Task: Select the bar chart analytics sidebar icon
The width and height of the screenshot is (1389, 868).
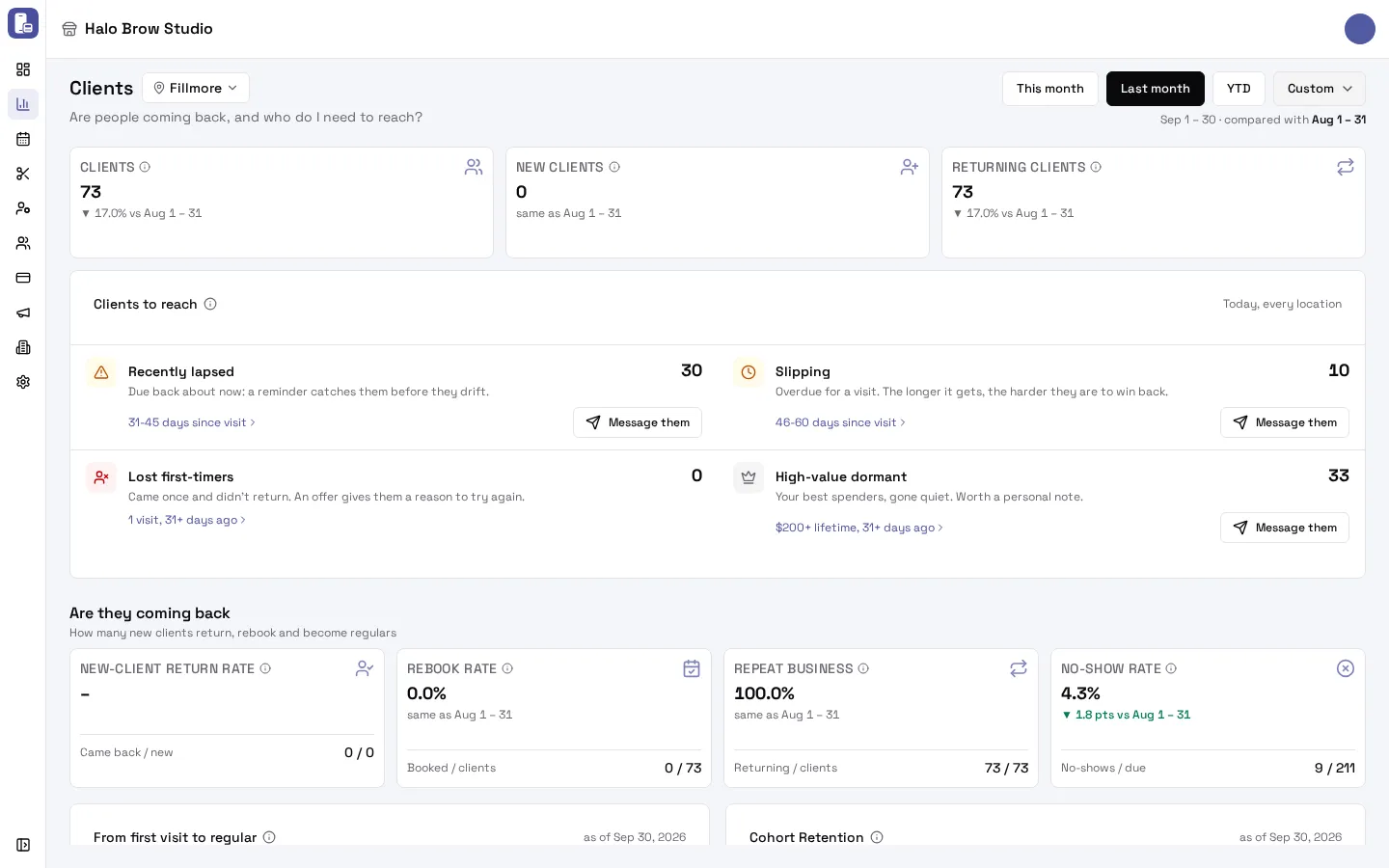Action: tap(23, 104)
